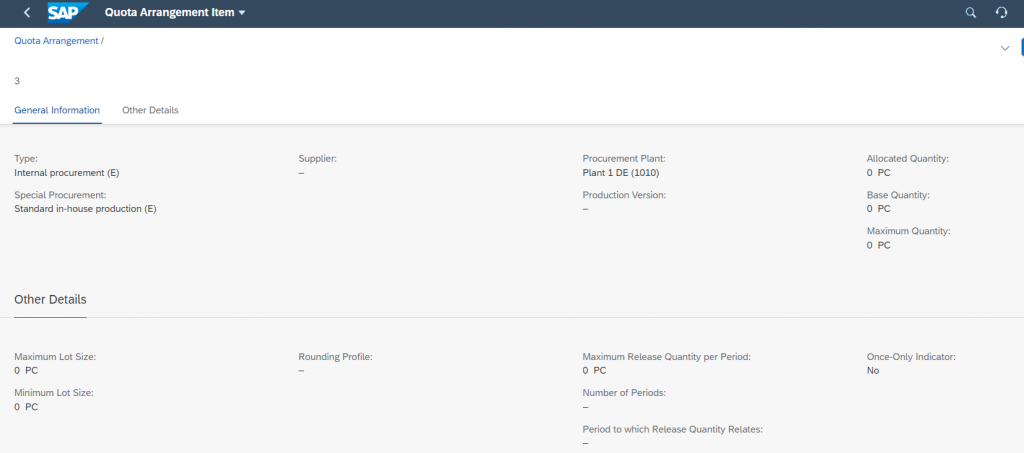Click the Supplier label

[x=317, y=159]
